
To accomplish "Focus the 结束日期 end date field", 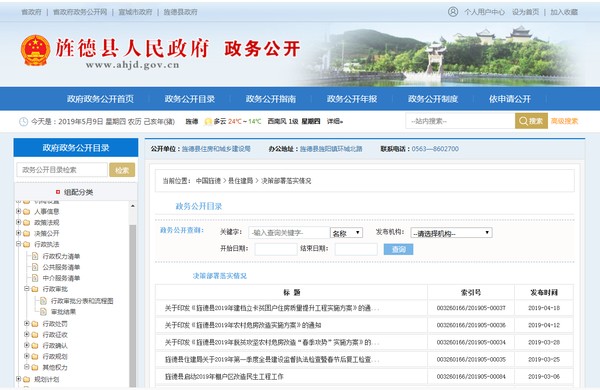I will [x=356, y=250].
